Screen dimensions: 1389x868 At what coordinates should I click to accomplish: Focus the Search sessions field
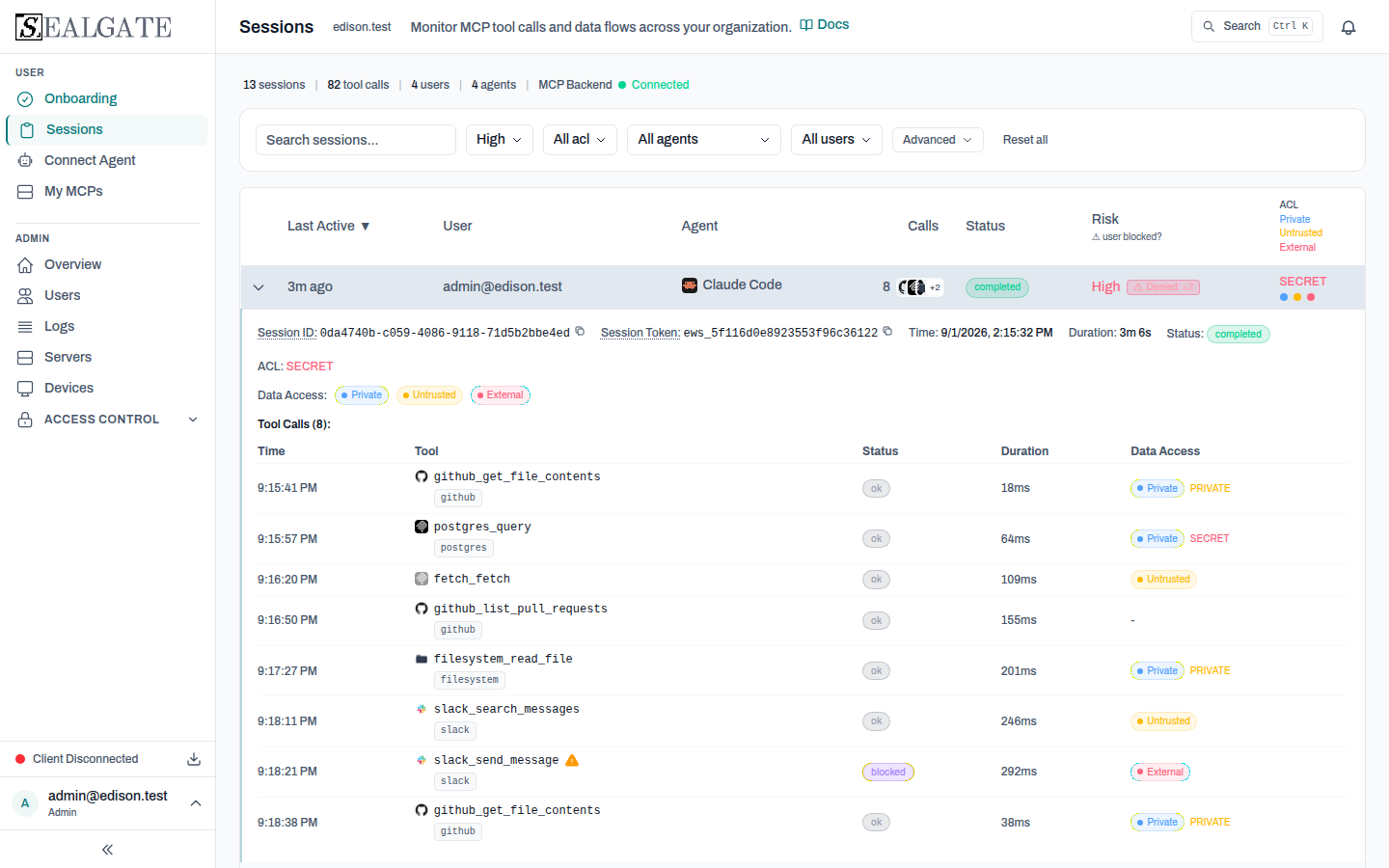pyautogui.click(x=356, y=140)
